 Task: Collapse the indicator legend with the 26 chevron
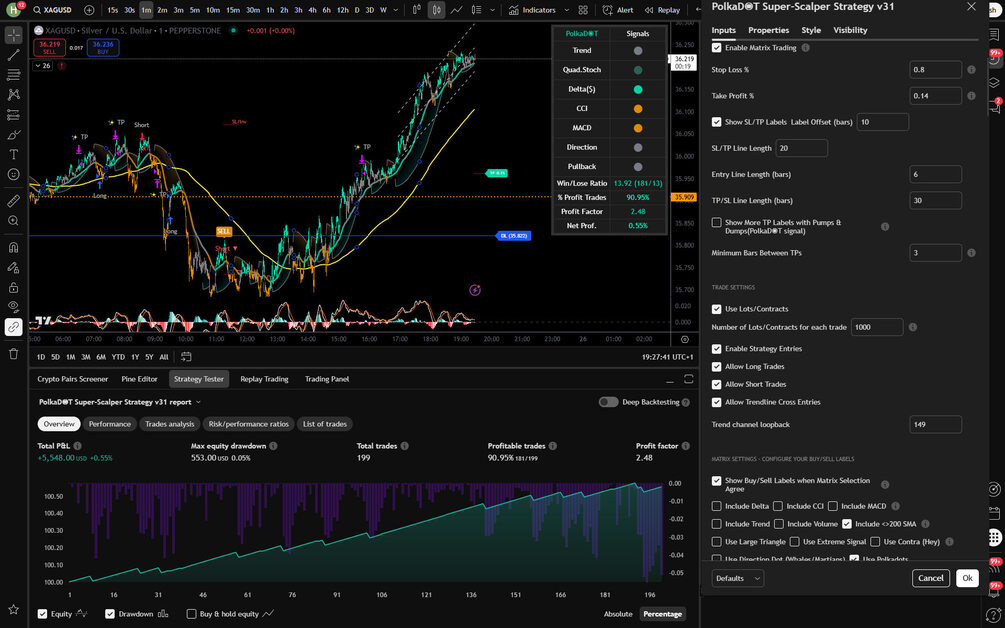click(x=43, y=66)
